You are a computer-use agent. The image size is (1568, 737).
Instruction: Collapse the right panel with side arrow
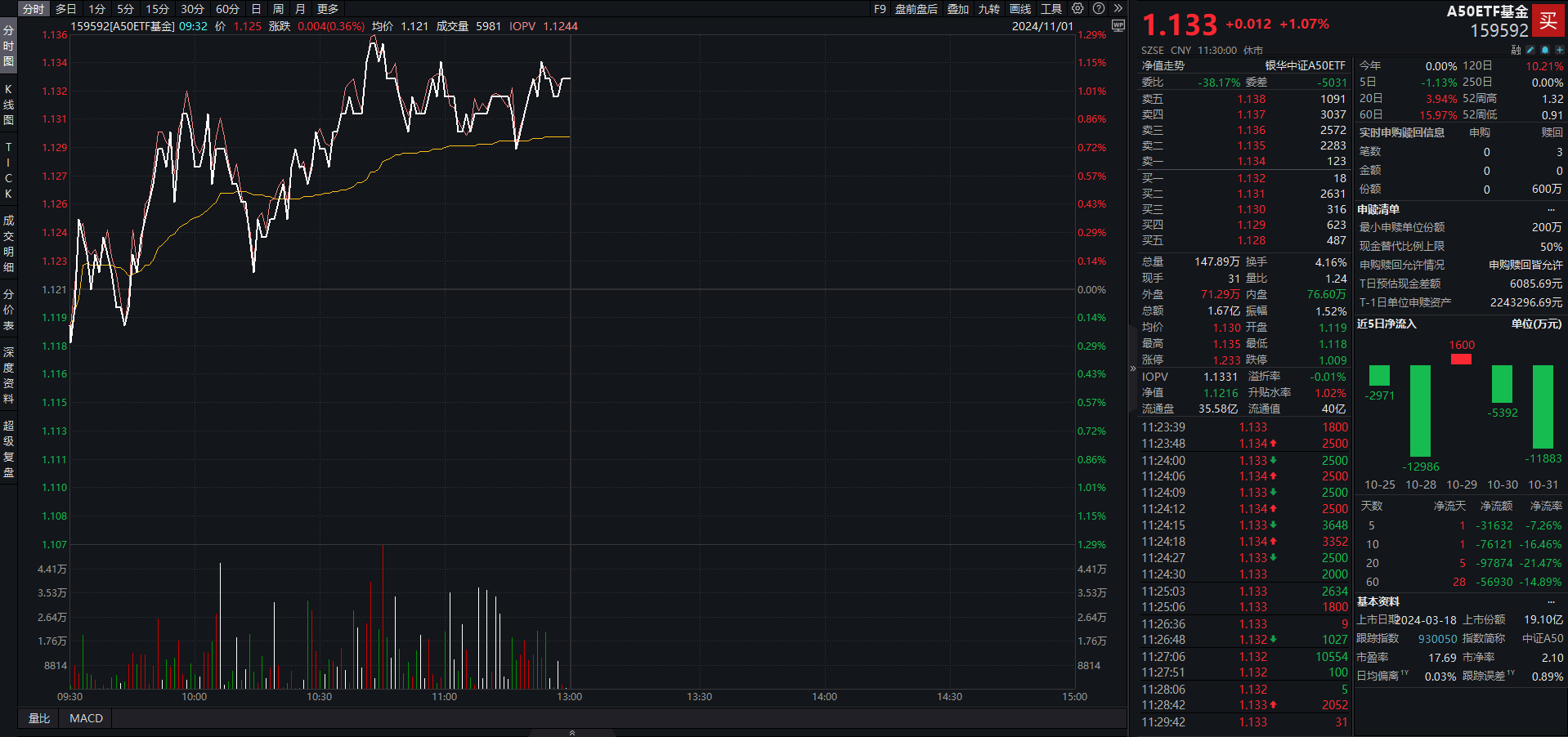[1133, 368]
